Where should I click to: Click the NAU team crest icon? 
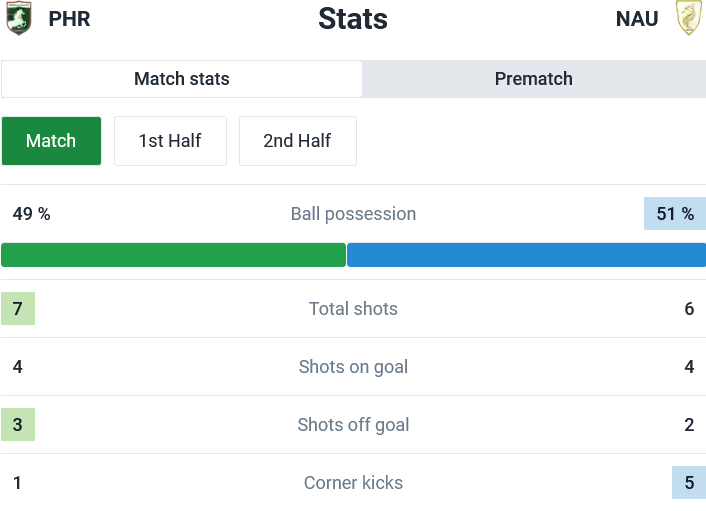click(688, 18)
